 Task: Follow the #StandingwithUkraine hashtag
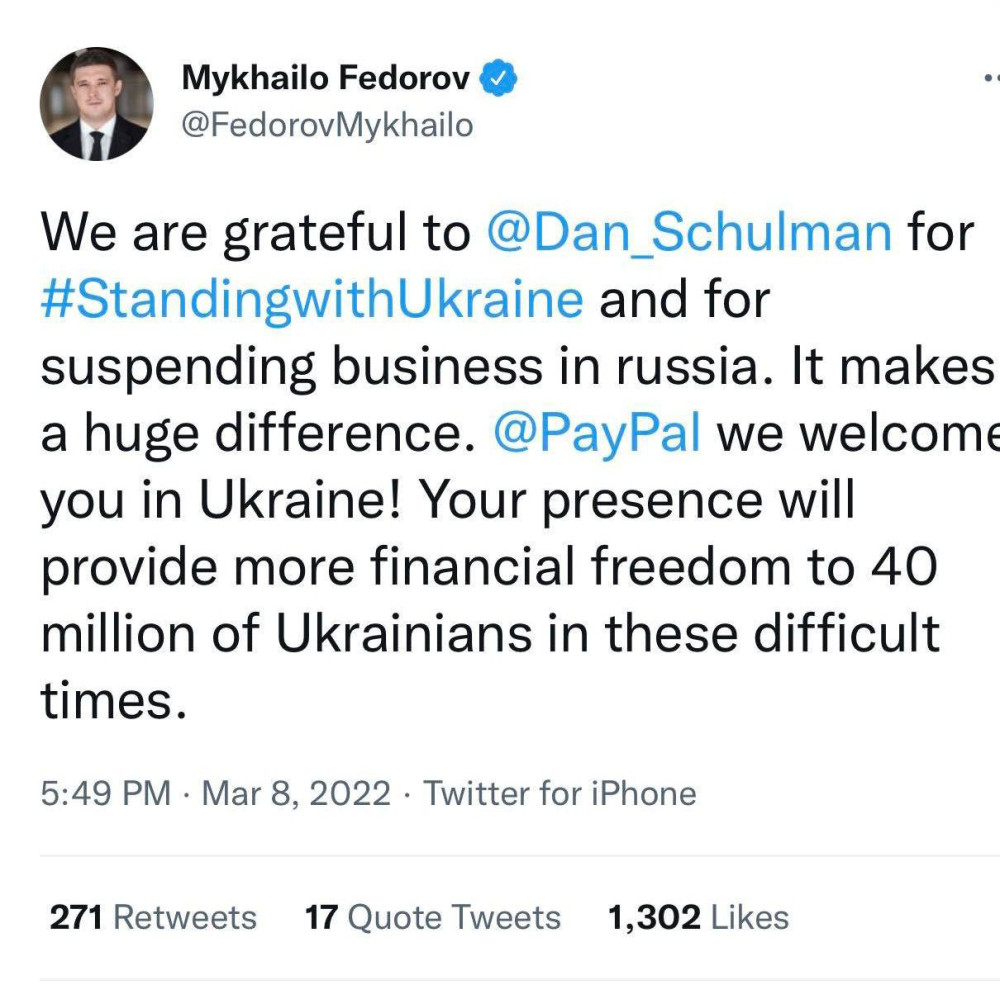click(x=312, y=299)
